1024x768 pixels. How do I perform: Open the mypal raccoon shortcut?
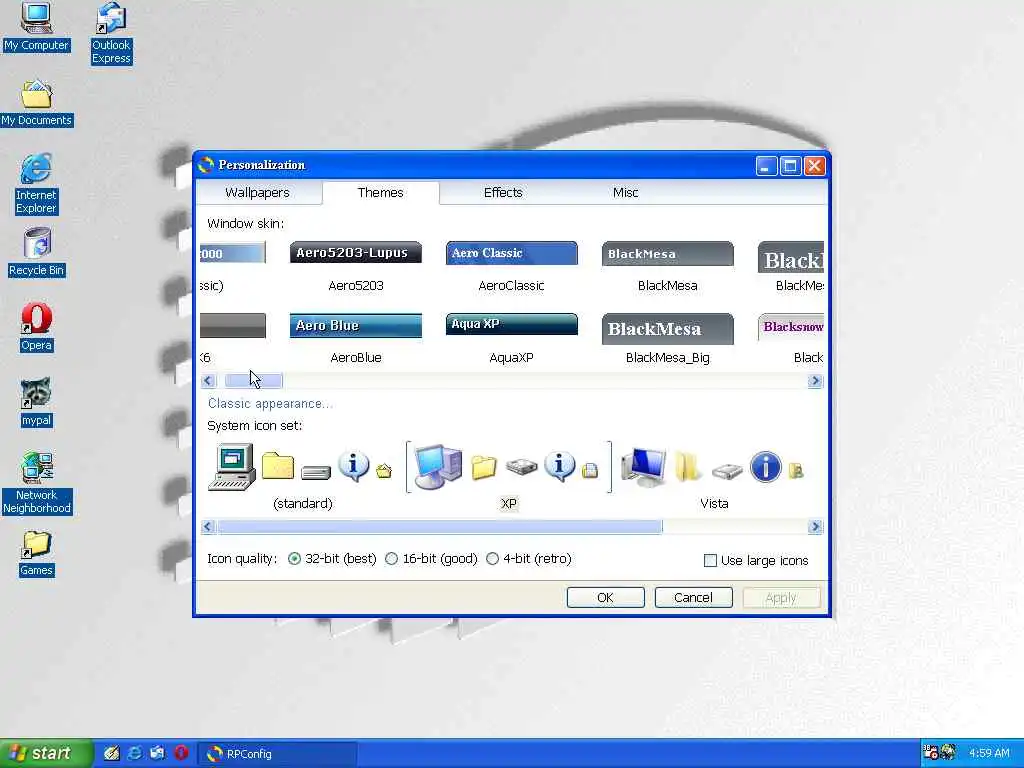pyautogui.click(x=36, y=402)
